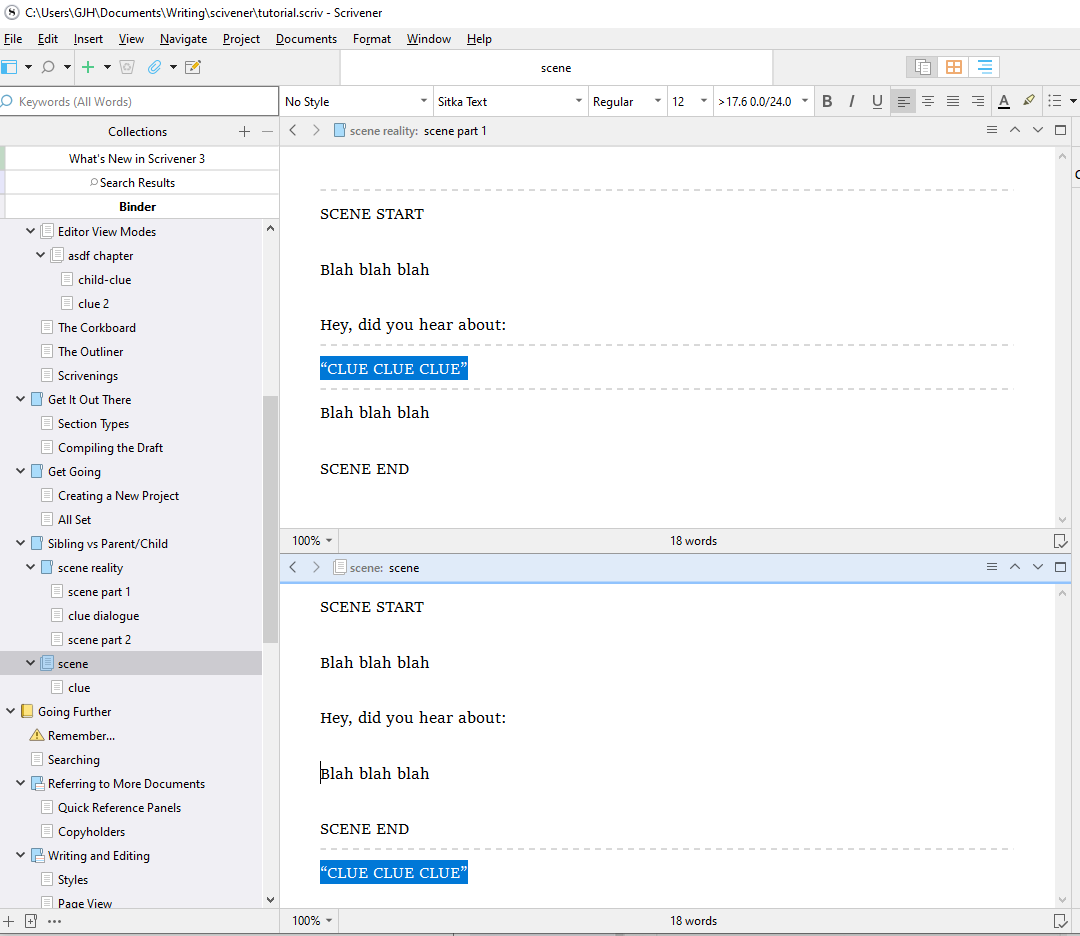Open the No Style paragraph style dropdown

[x=355, y=101]
